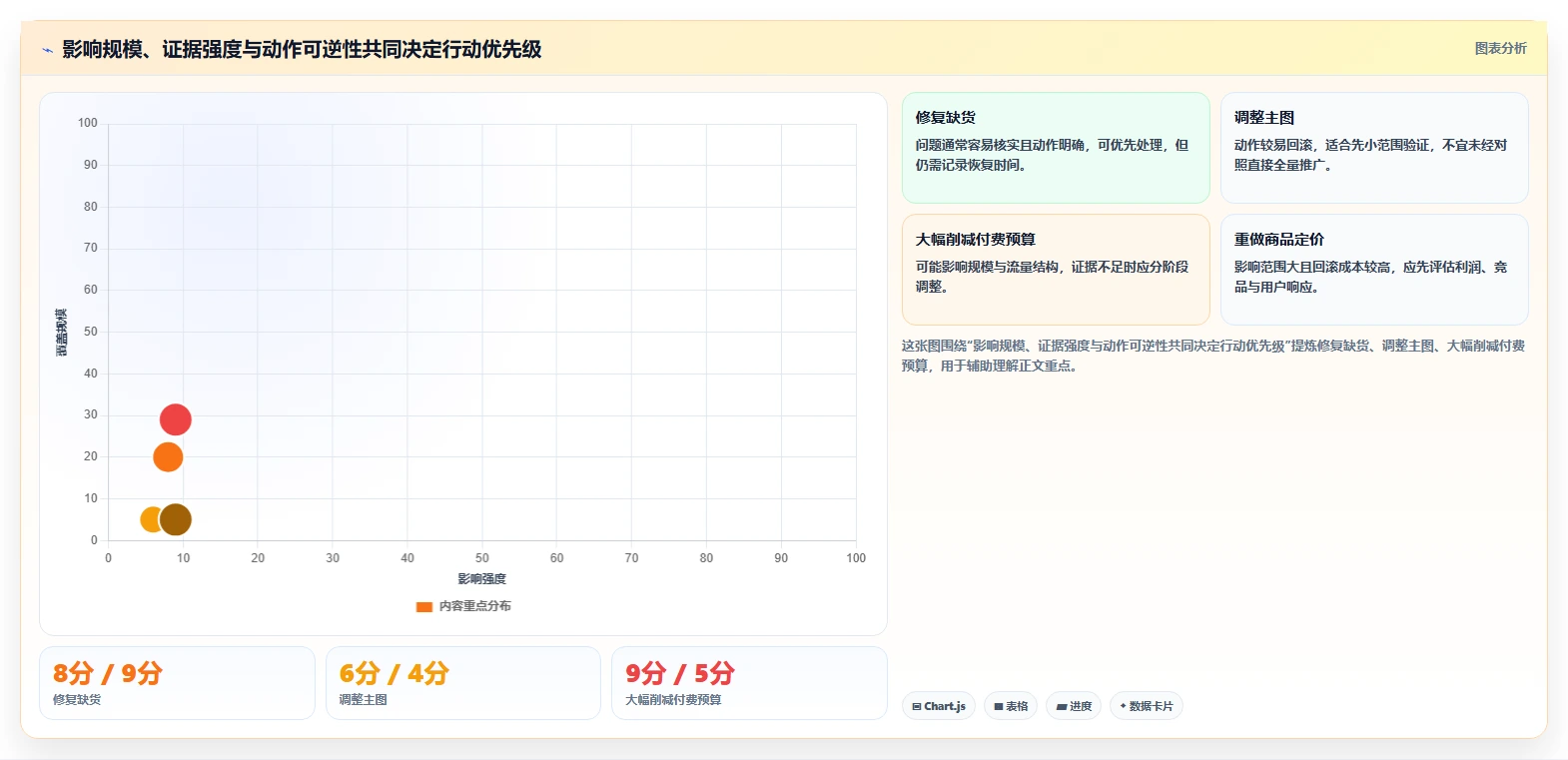Click the 内容重点分布 legend label
1568x760 pixels.
(475, 606)
